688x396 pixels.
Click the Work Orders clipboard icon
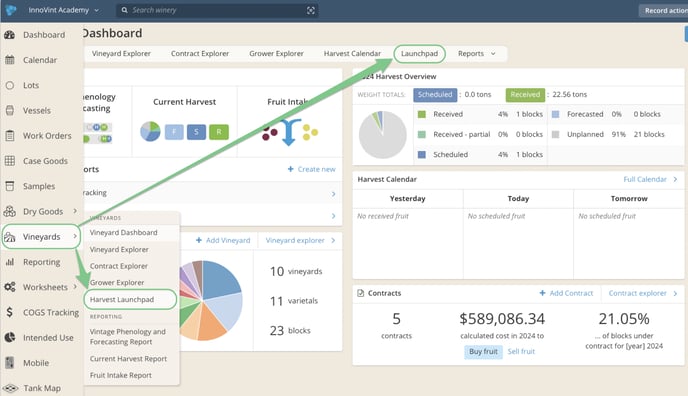10,136
